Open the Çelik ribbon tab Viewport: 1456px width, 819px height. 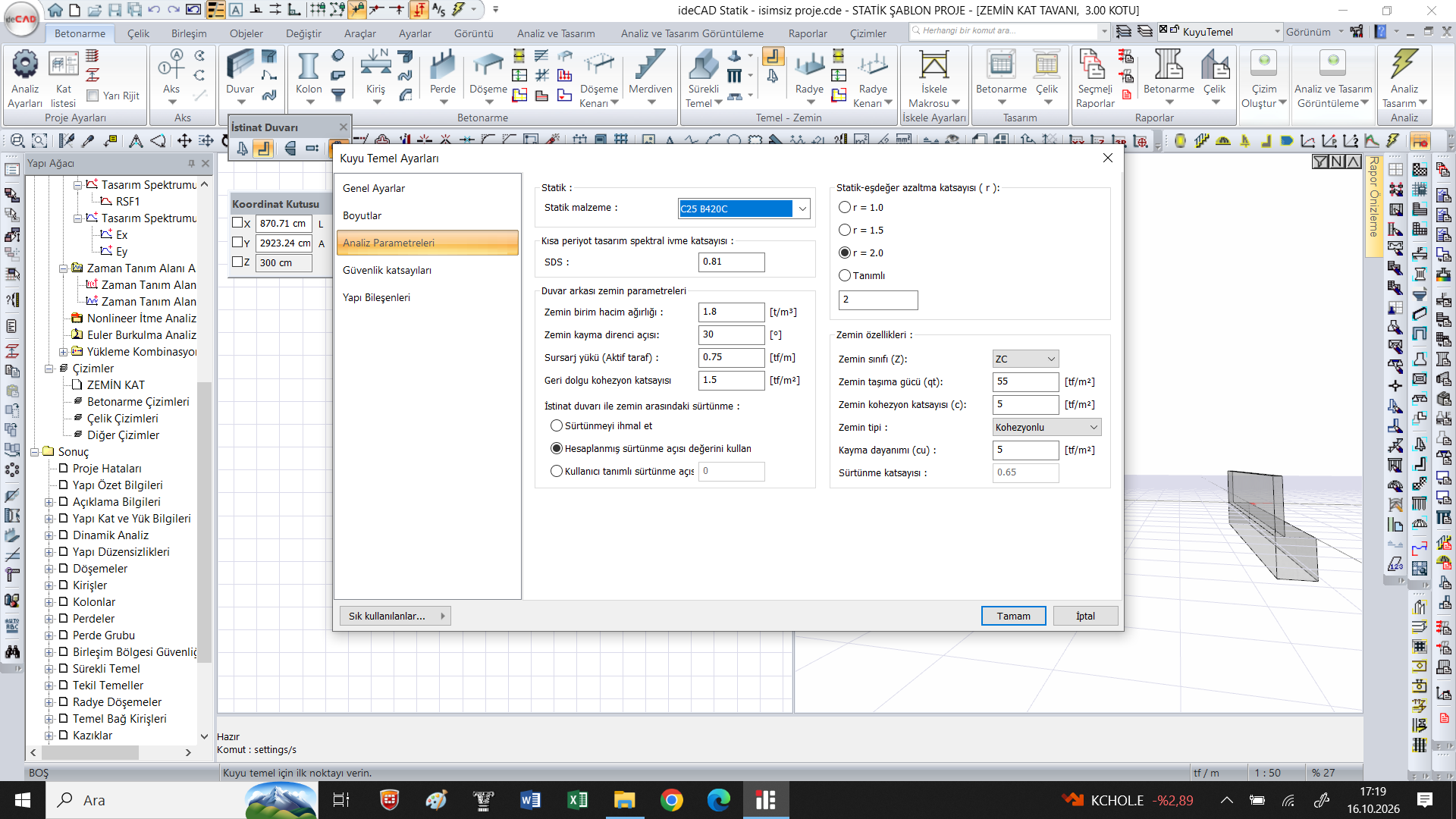(x=138, y=33)
